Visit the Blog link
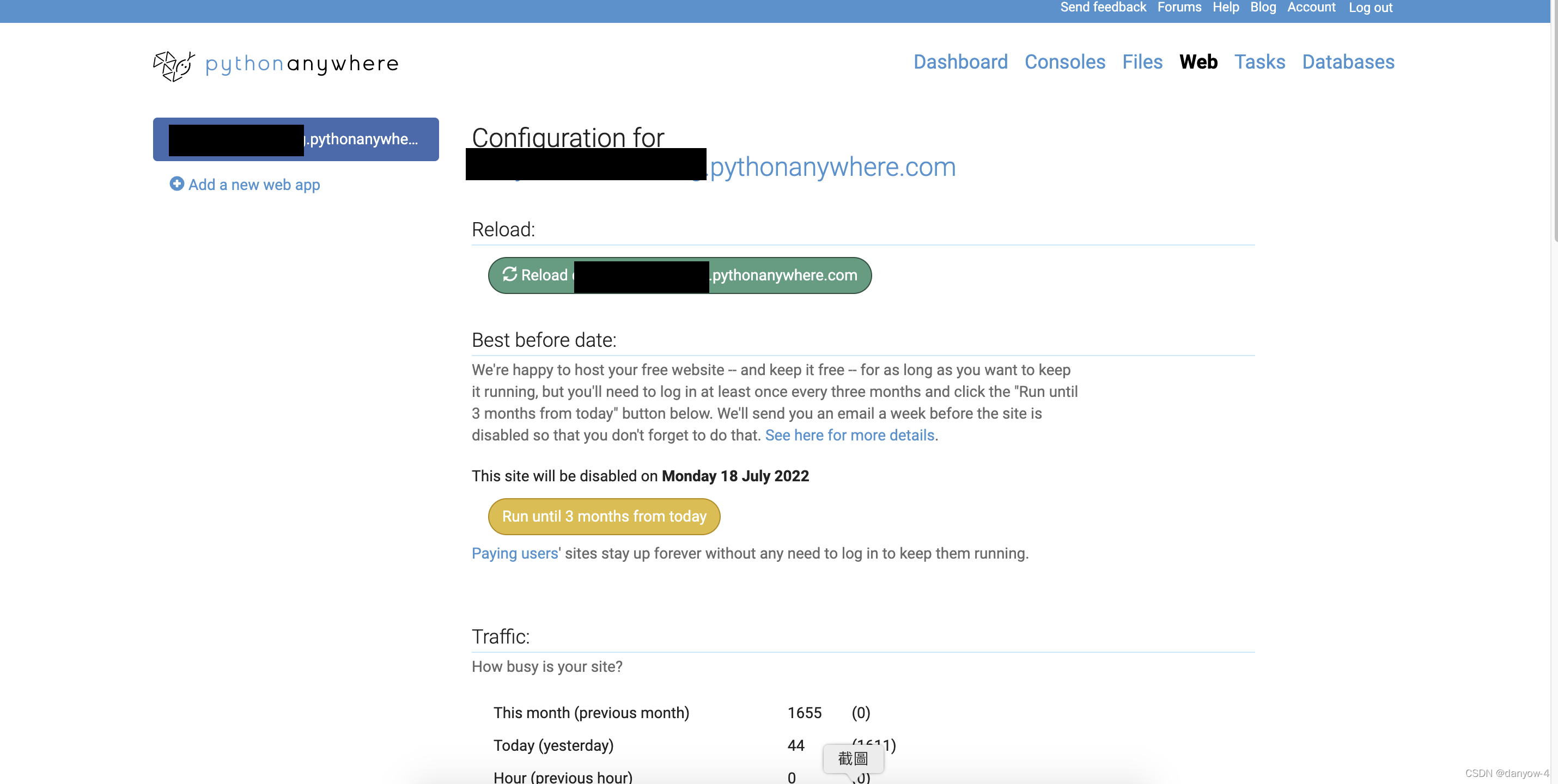Screen dimensions: 1558x784 (x=1263, y=7)
